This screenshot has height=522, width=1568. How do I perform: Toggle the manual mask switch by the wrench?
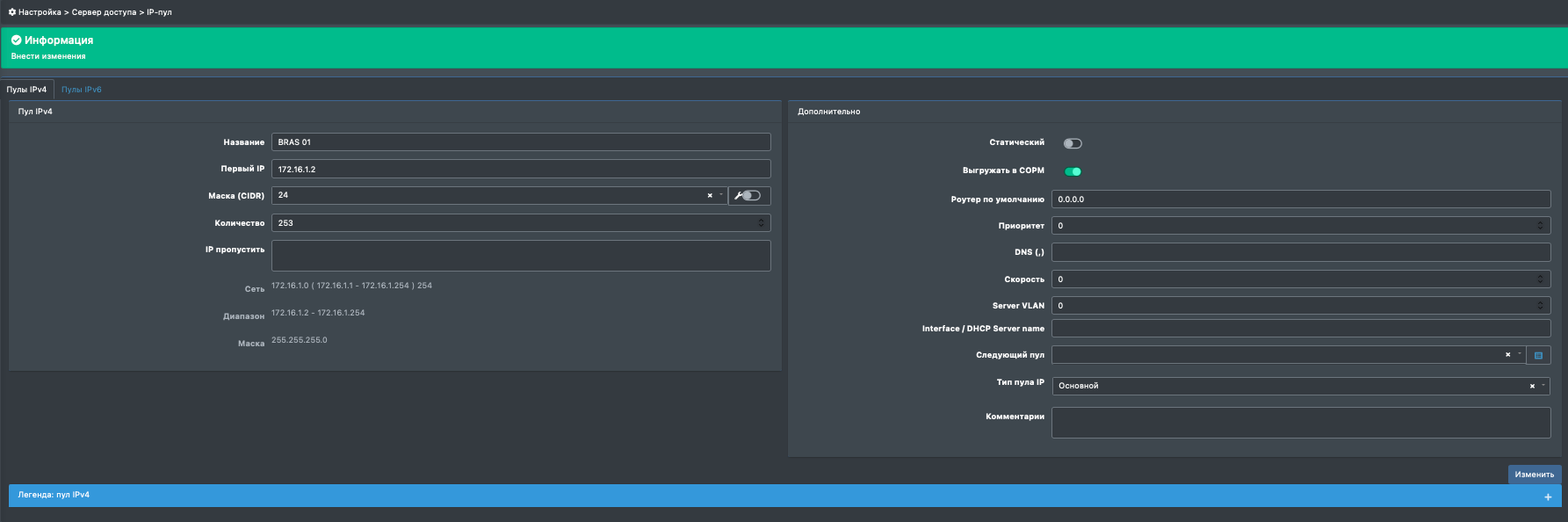[752, 196]
